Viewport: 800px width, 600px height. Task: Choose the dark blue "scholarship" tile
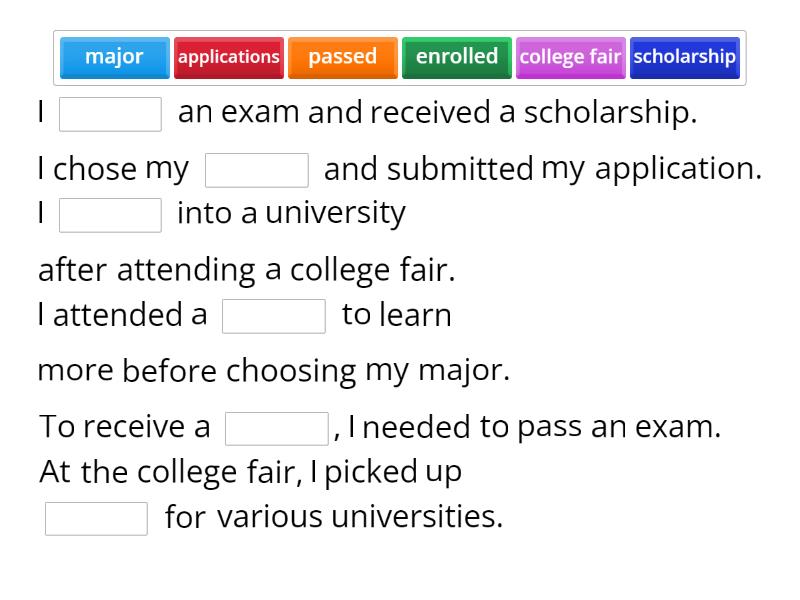tap(685, 57)
